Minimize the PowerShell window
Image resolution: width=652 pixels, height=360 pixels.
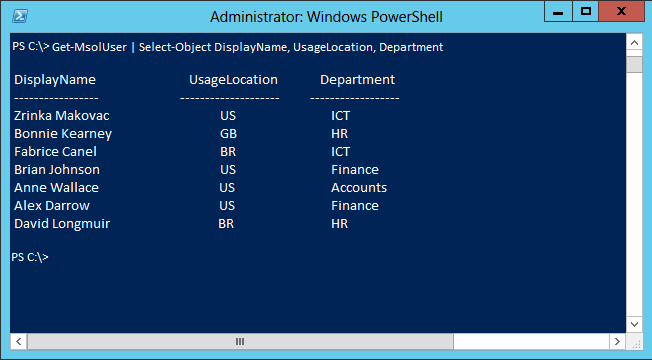coord(558,11)
